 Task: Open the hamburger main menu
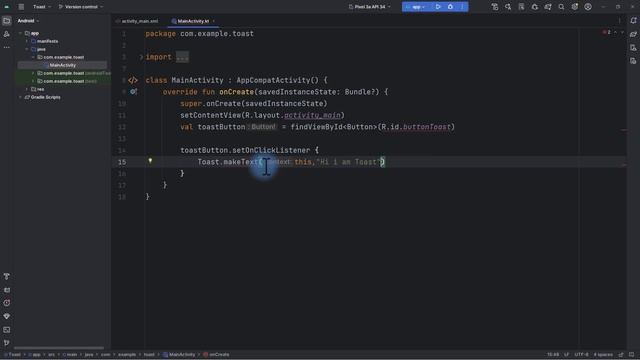tap(21, 7)
